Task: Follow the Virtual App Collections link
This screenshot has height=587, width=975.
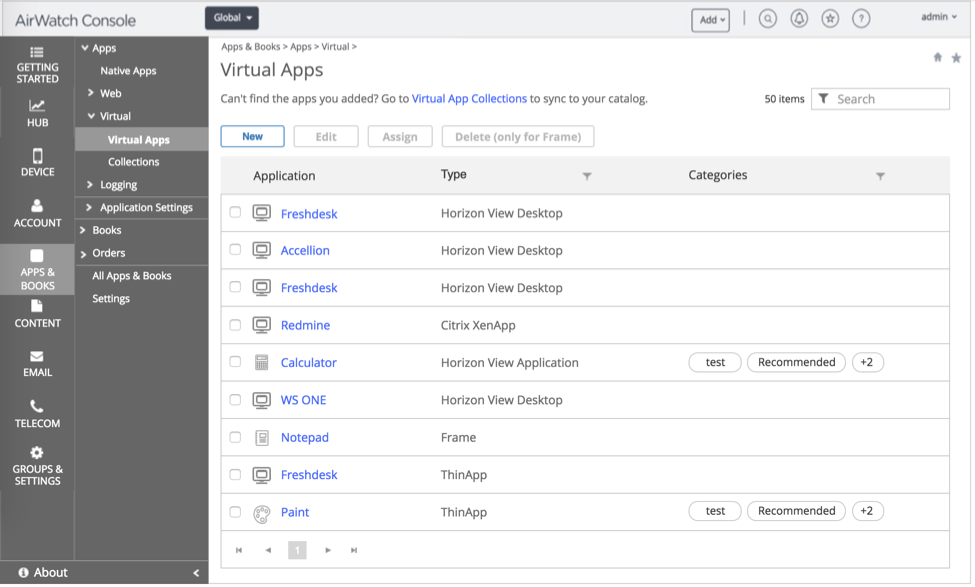Action: [469, 99]
